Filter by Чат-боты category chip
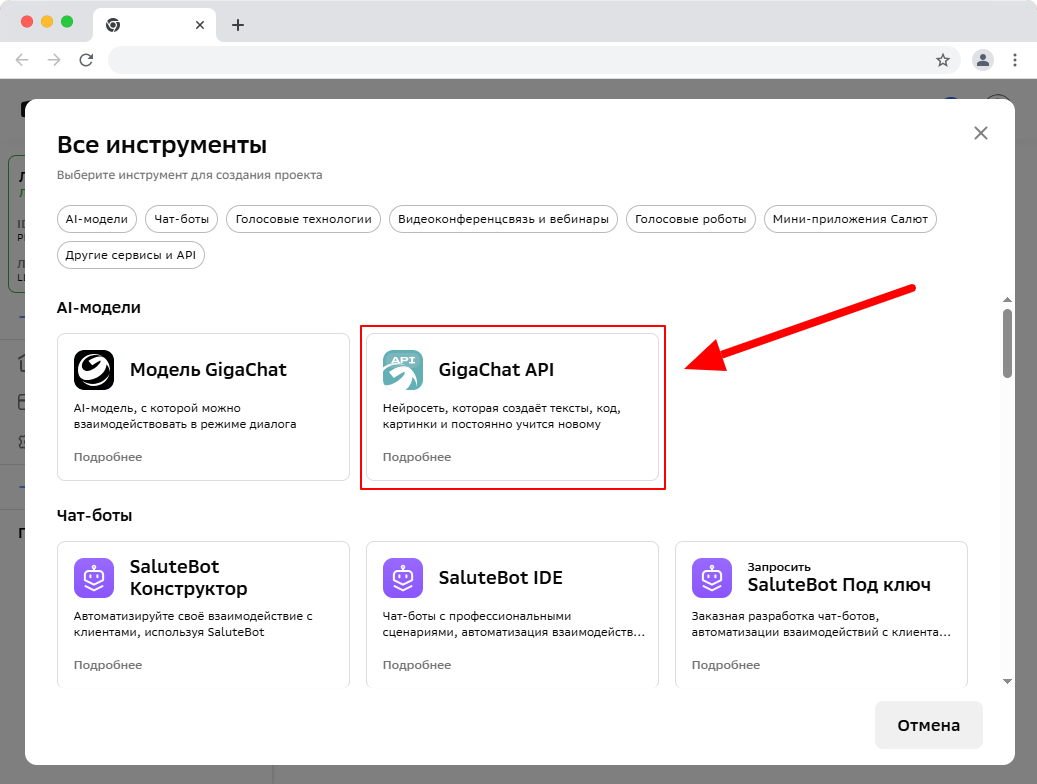The image size is (1037, 784). click(181, 219)
